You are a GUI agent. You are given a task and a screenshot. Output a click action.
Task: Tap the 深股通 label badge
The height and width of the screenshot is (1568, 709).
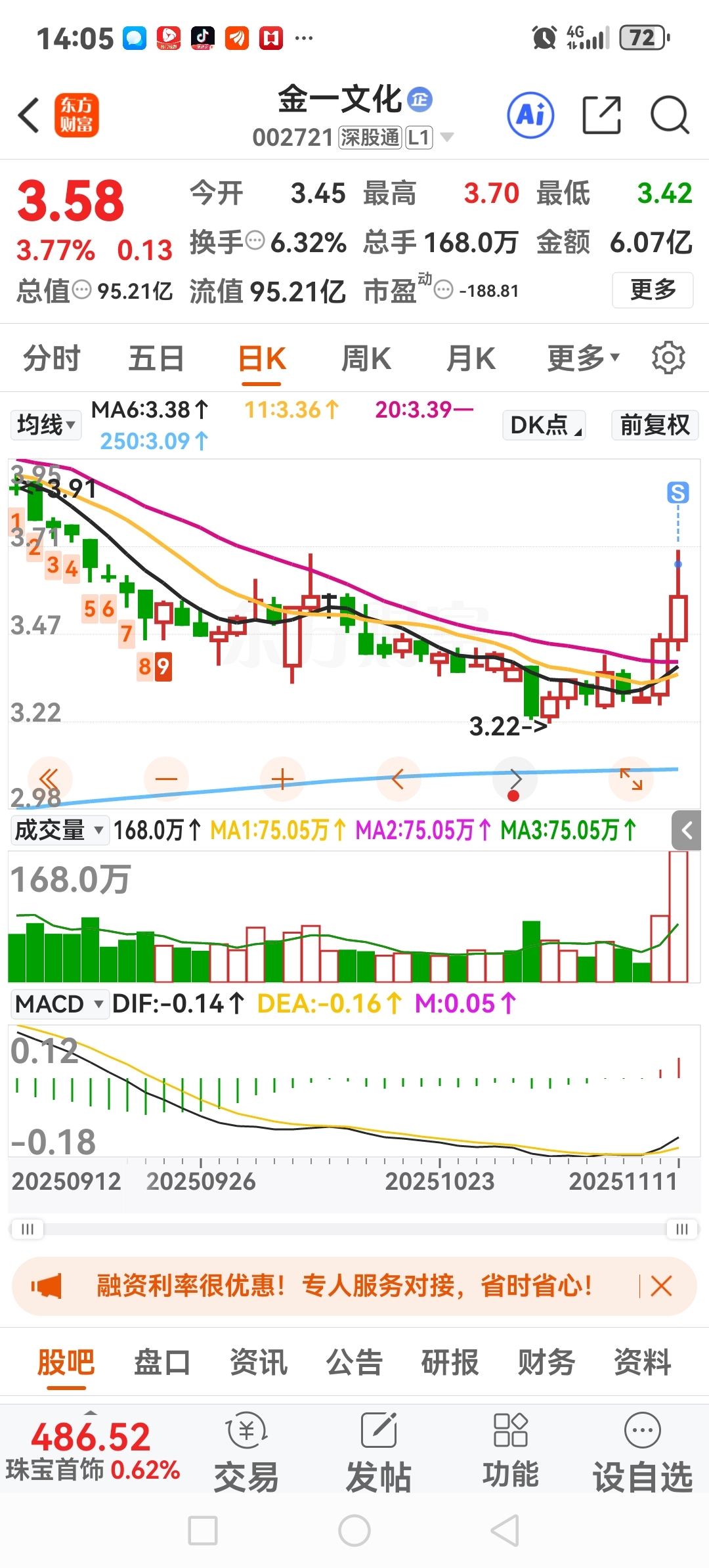pos(370,137)
